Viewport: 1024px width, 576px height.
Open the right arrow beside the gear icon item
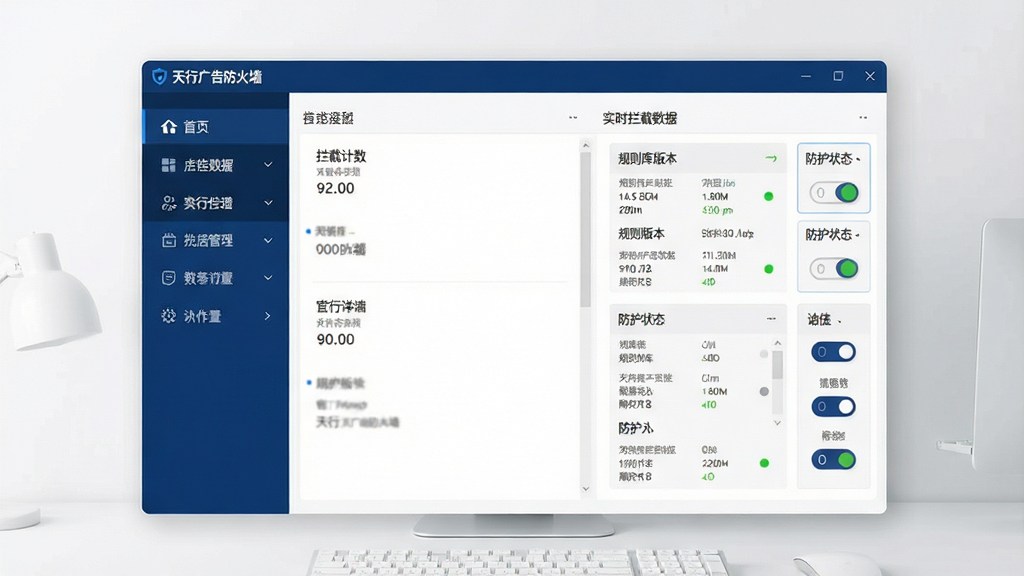coord(268,316)
